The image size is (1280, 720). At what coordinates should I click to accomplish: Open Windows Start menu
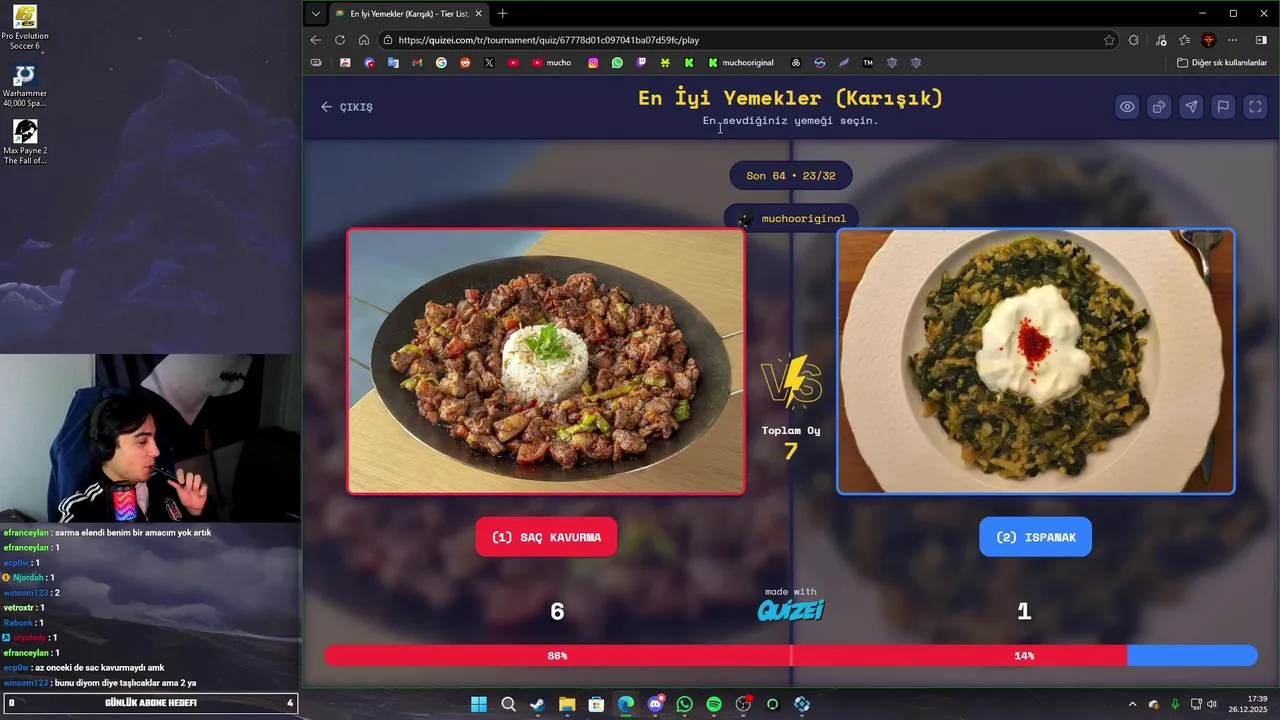[479, 704]
